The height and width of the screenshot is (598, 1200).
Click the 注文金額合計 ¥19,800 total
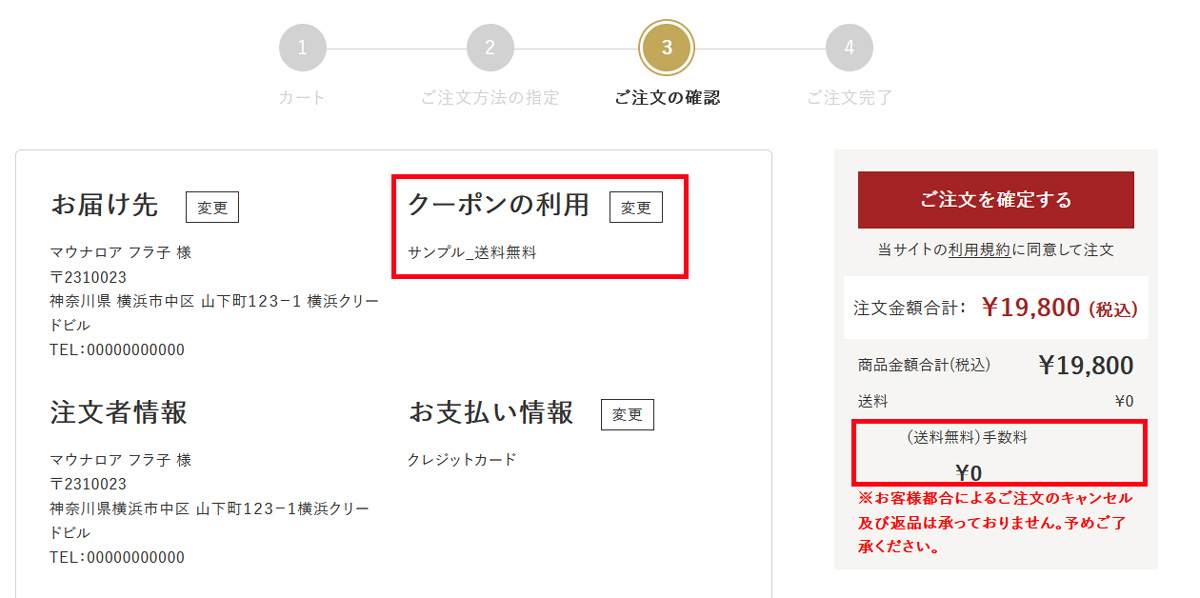click(996, 307)
